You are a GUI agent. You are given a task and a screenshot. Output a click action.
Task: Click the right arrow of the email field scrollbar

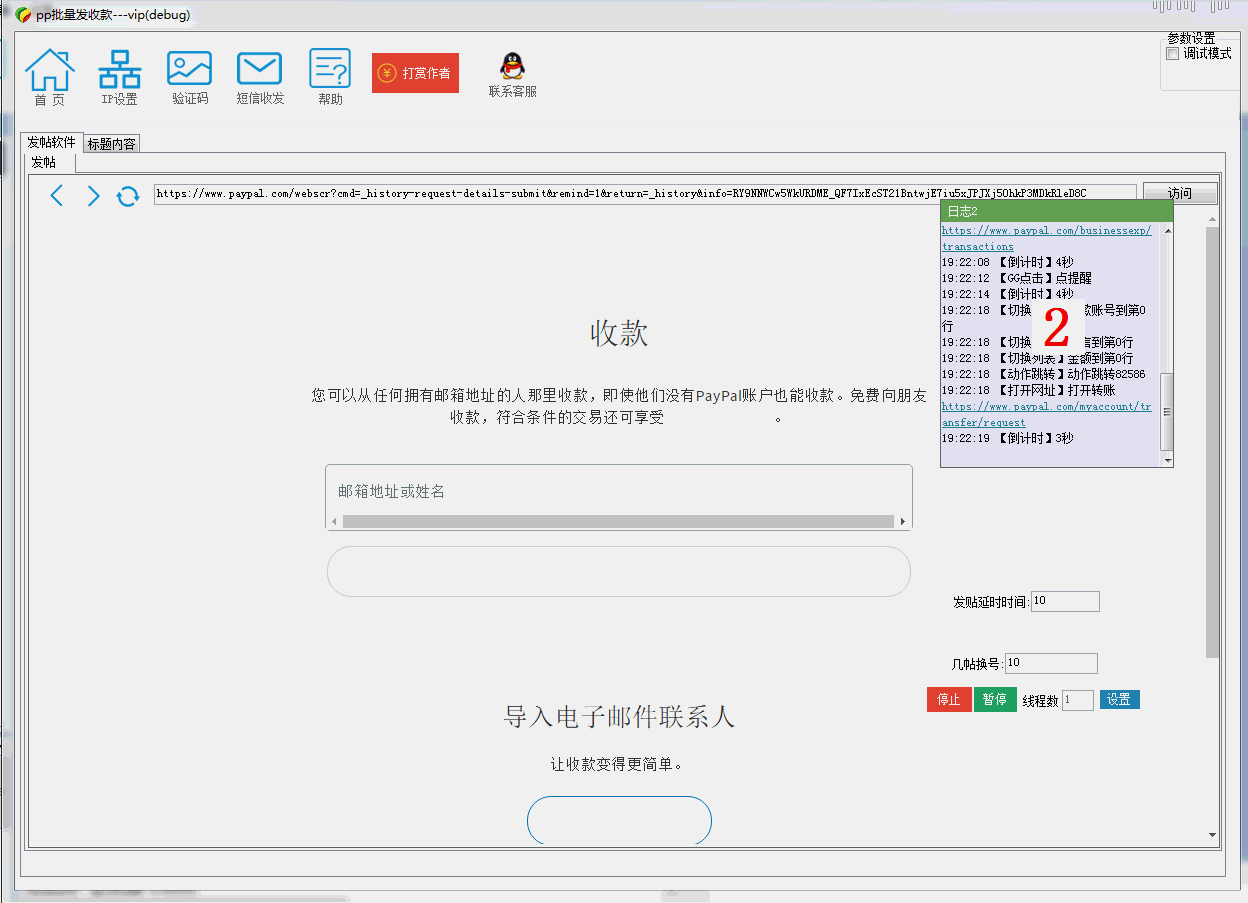(903, 521)
